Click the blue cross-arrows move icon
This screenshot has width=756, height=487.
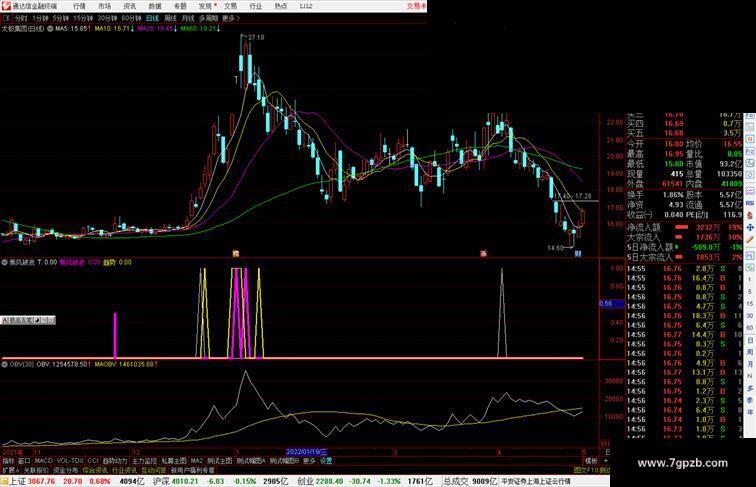(750, 227)
